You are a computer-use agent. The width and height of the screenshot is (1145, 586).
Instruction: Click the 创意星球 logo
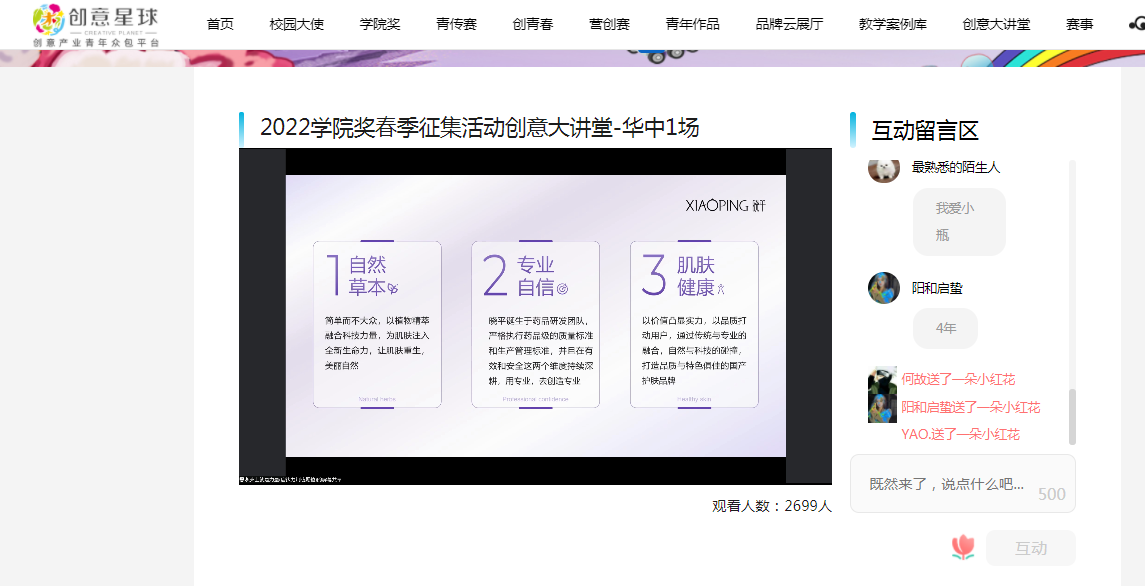96,25
